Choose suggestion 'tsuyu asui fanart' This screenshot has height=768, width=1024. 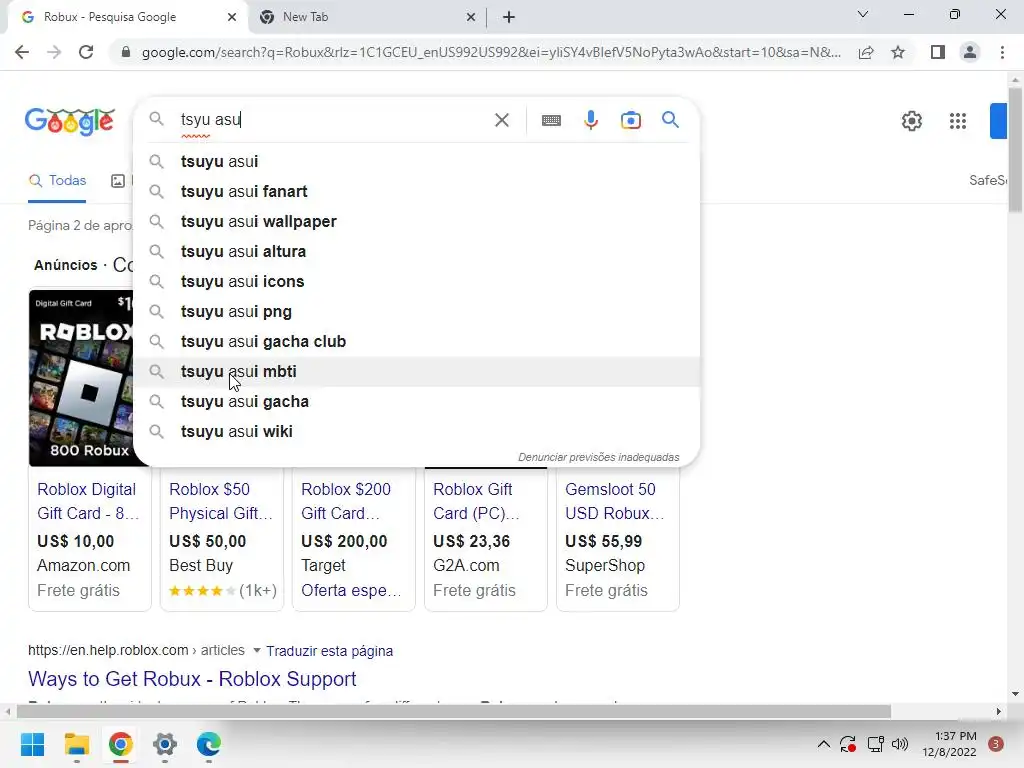coord(417,191)
